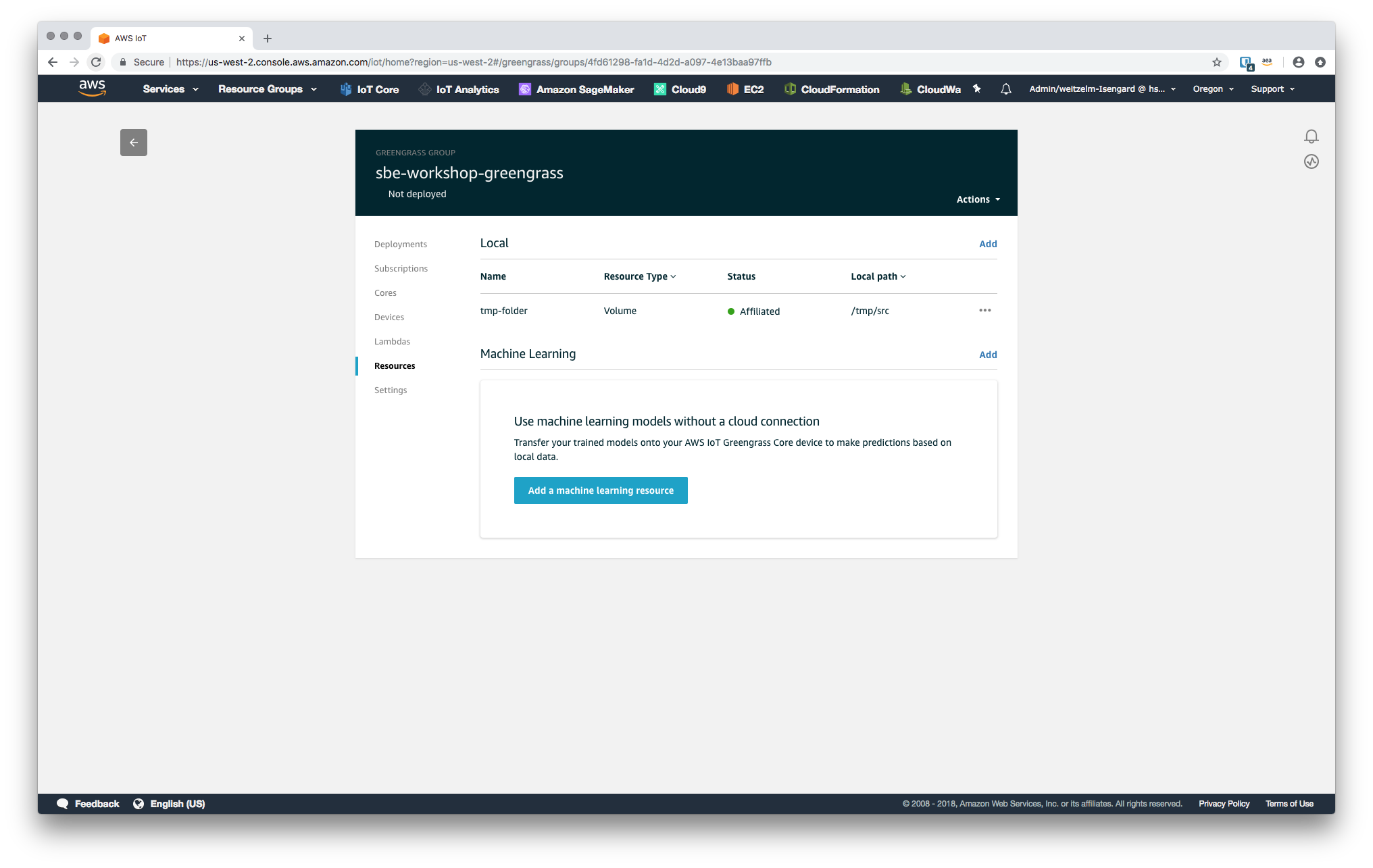Image resolution: width=1373 pixels, height=868 pixels.
Task: Select the AWS IoT browser tab
Action: click(172, 39)
